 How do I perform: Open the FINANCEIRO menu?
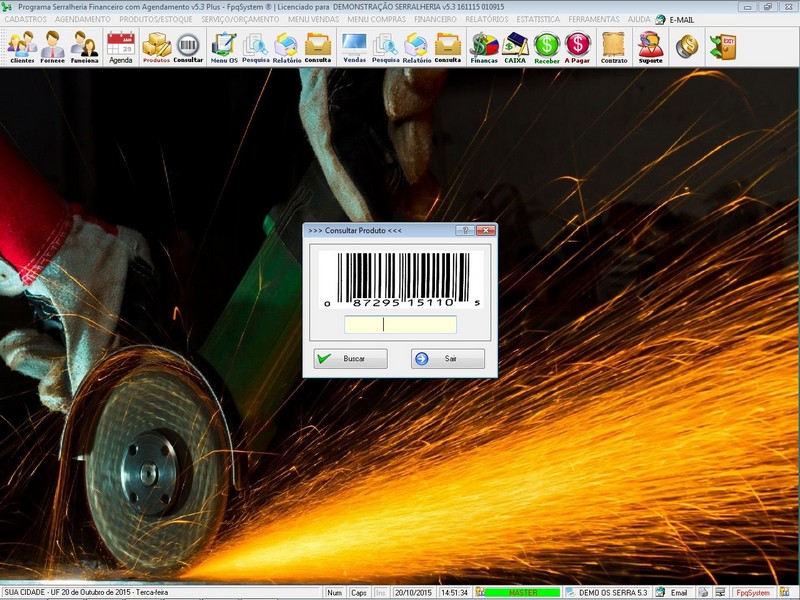click(x=435, y=19)
